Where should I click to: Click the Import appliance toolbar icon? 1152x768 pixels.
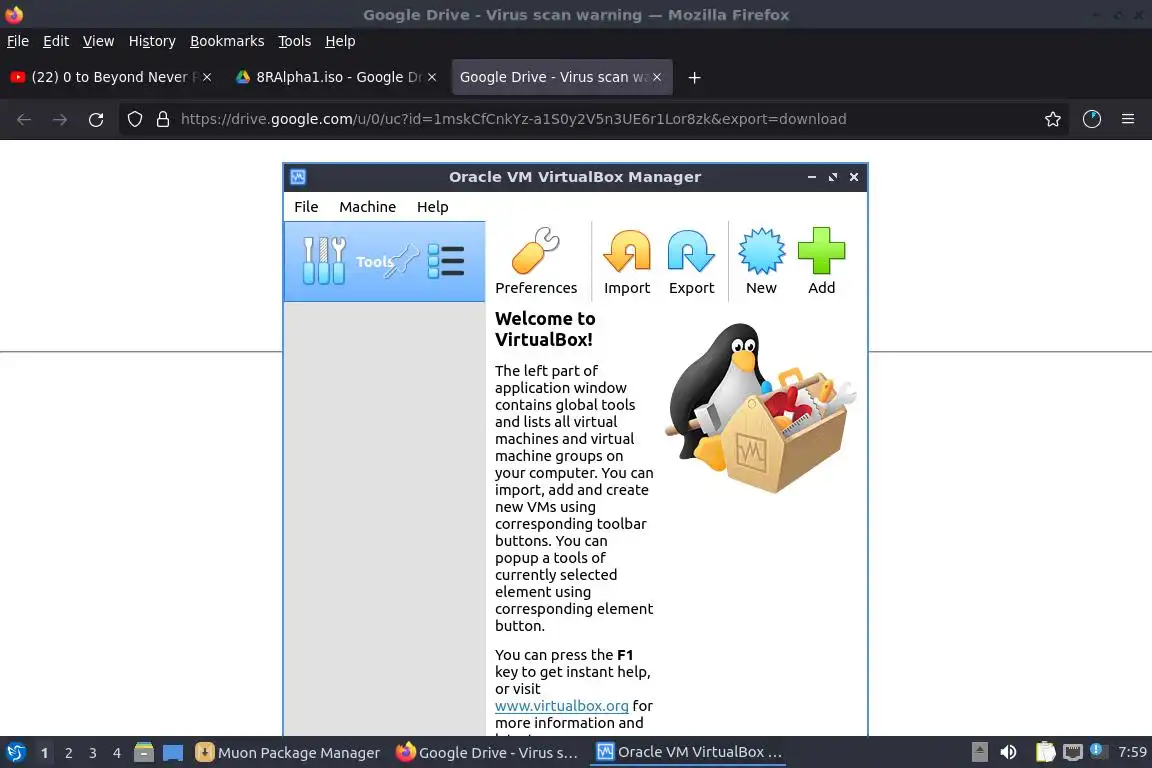click(627, 262)
